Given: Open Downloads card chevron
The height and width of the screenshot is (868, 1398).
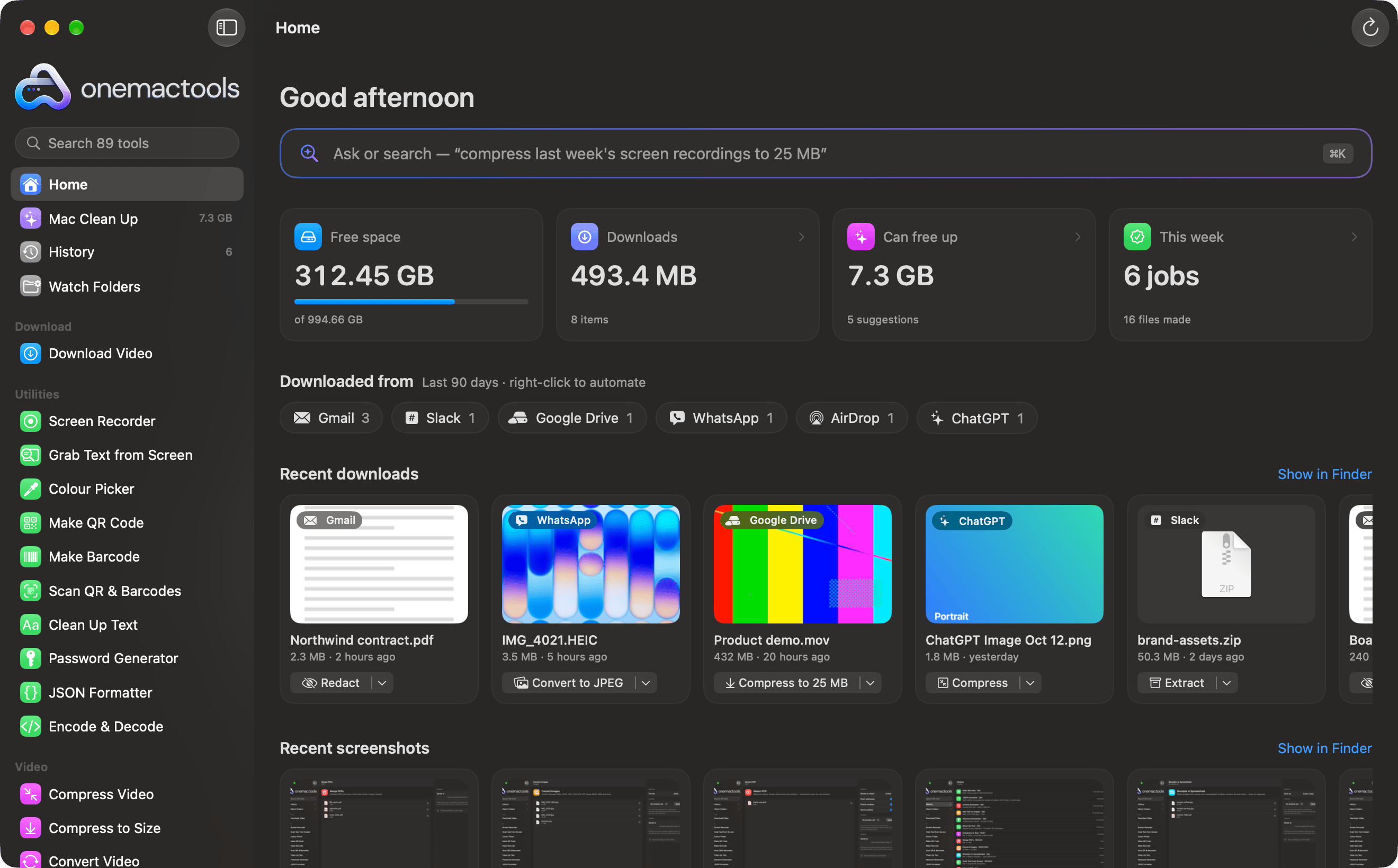Looking at the screenshot, I should click(801, 237).
